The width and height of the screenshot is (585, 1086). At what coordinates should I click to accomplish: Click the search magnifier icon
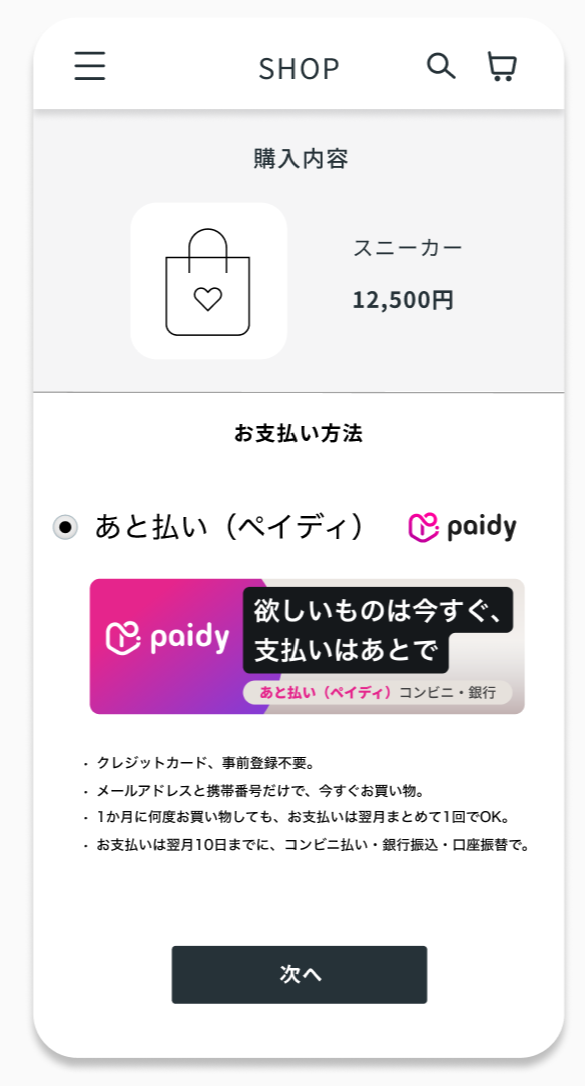(440, 66)
